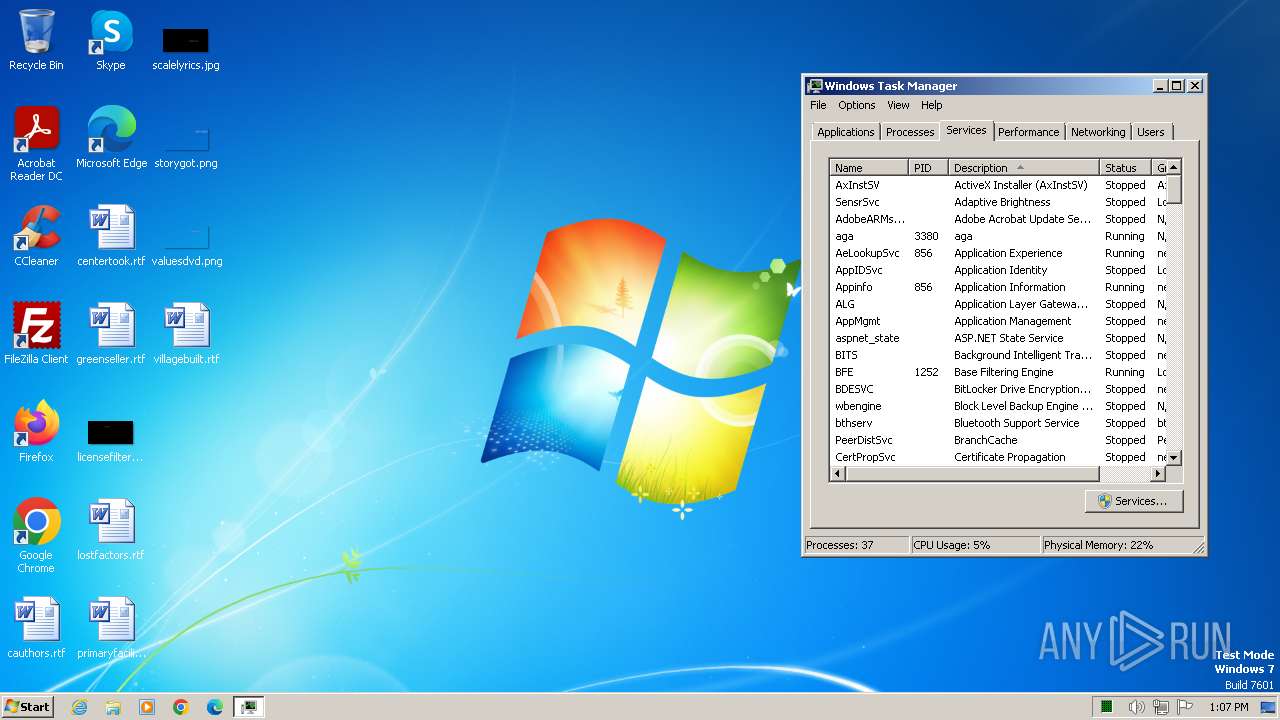Open Acrobat Reader DC desktop shortcut

click(36, 144)
